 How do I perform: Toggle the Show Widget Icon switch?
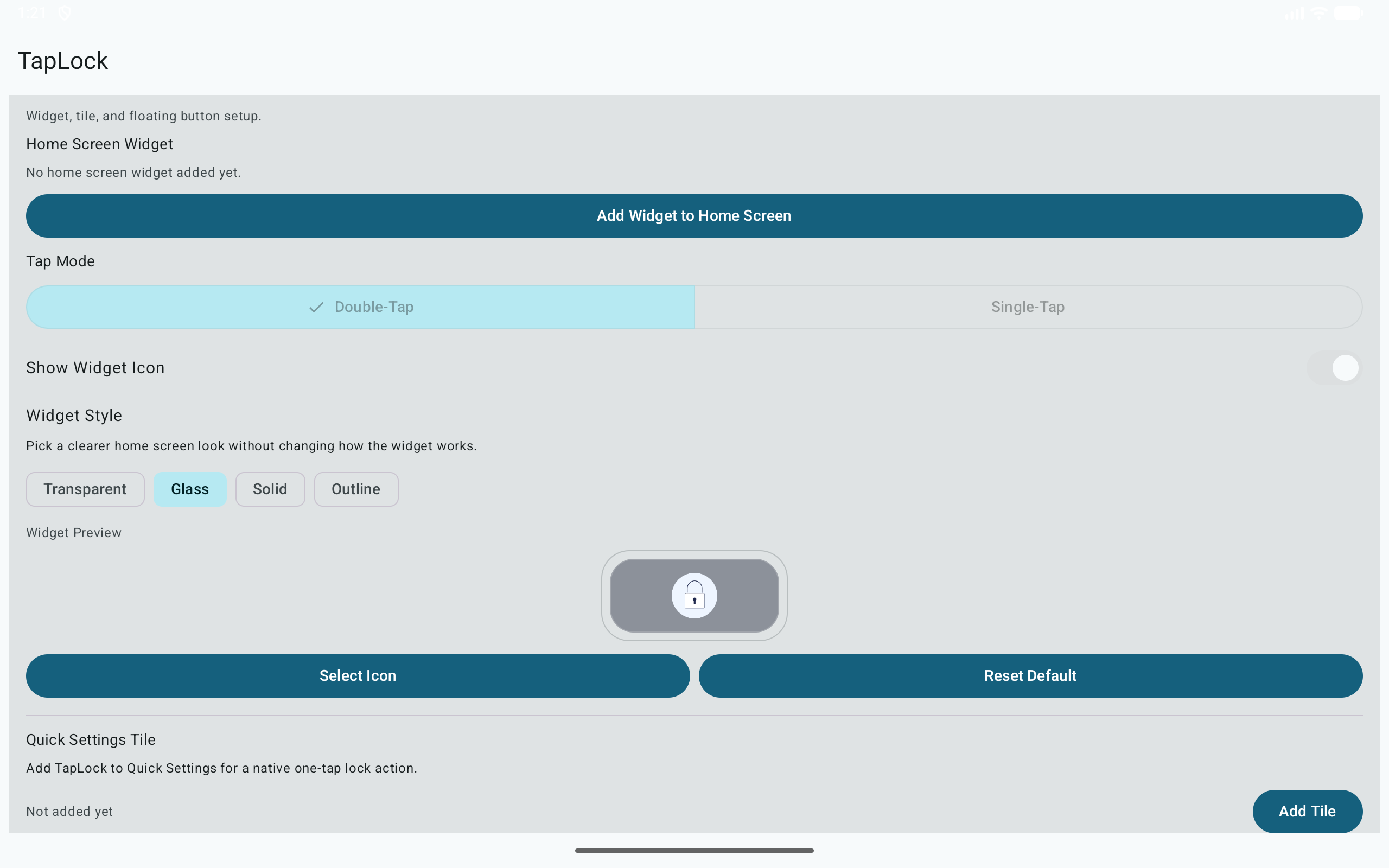(1335, 367)
